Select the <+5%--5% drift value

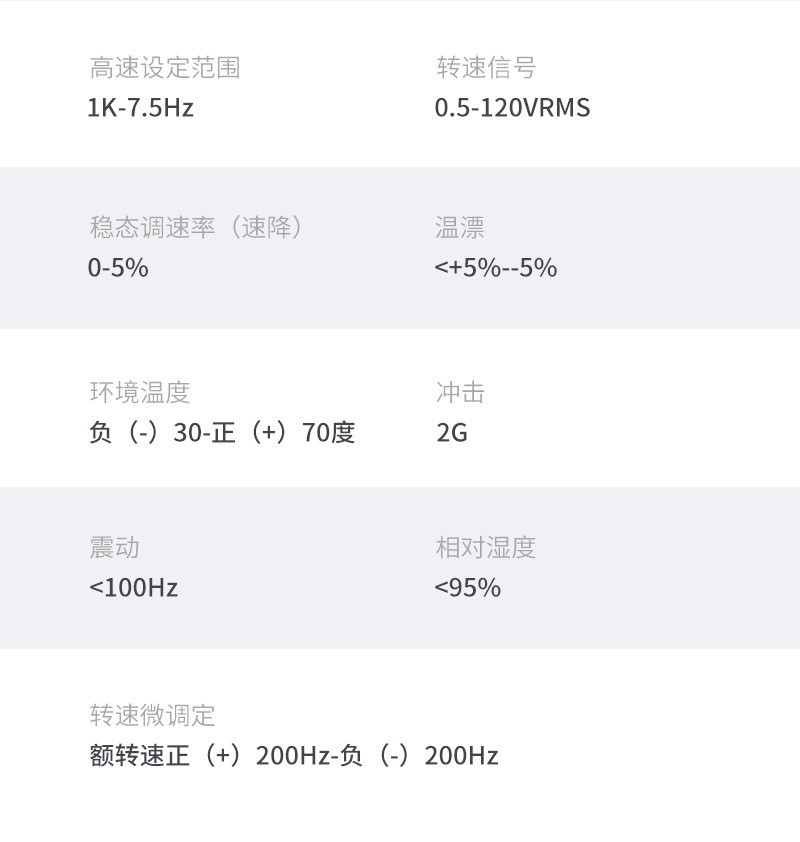496,268
